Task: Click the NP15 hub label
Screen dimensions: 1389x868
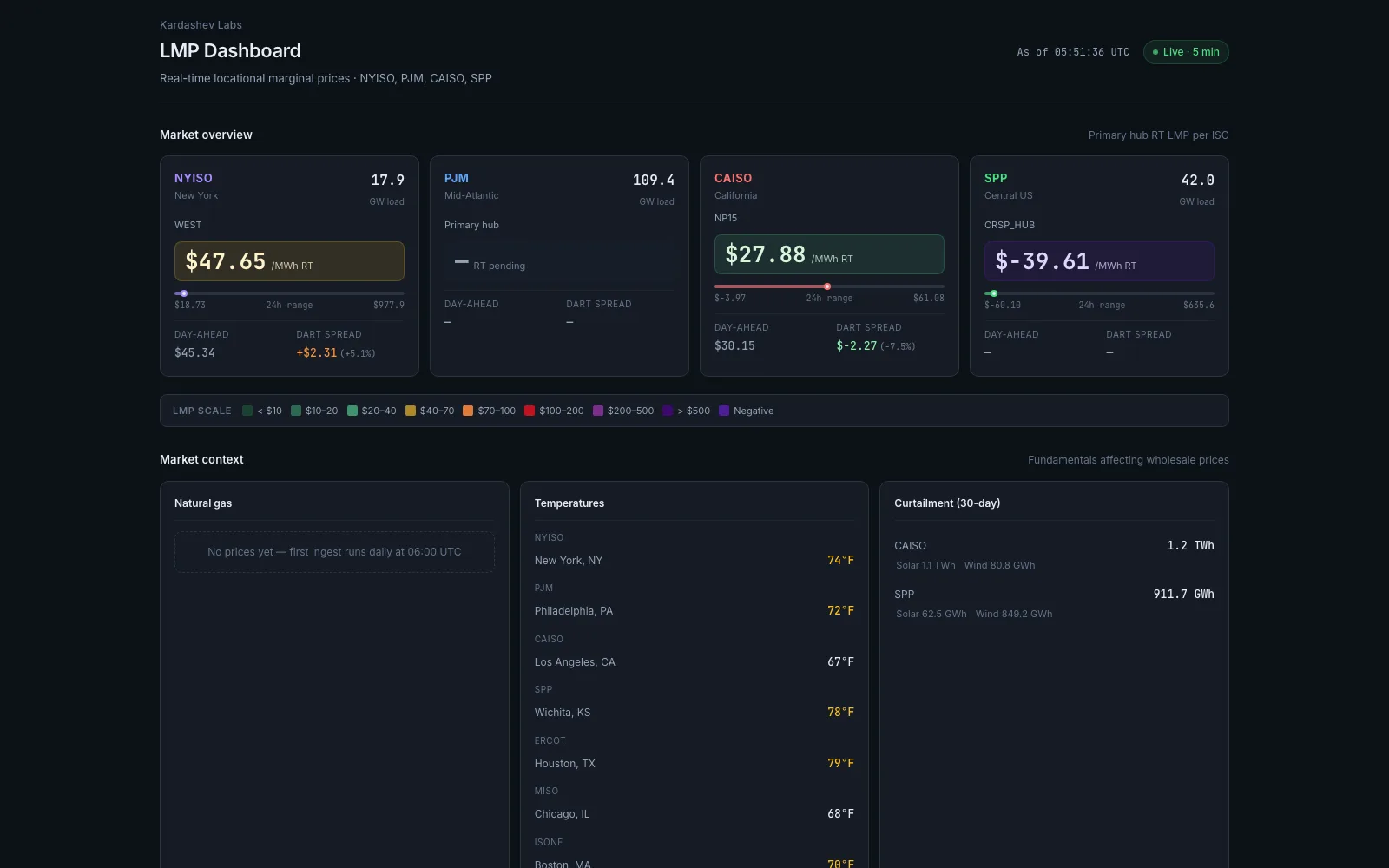Action: point(726,218)
